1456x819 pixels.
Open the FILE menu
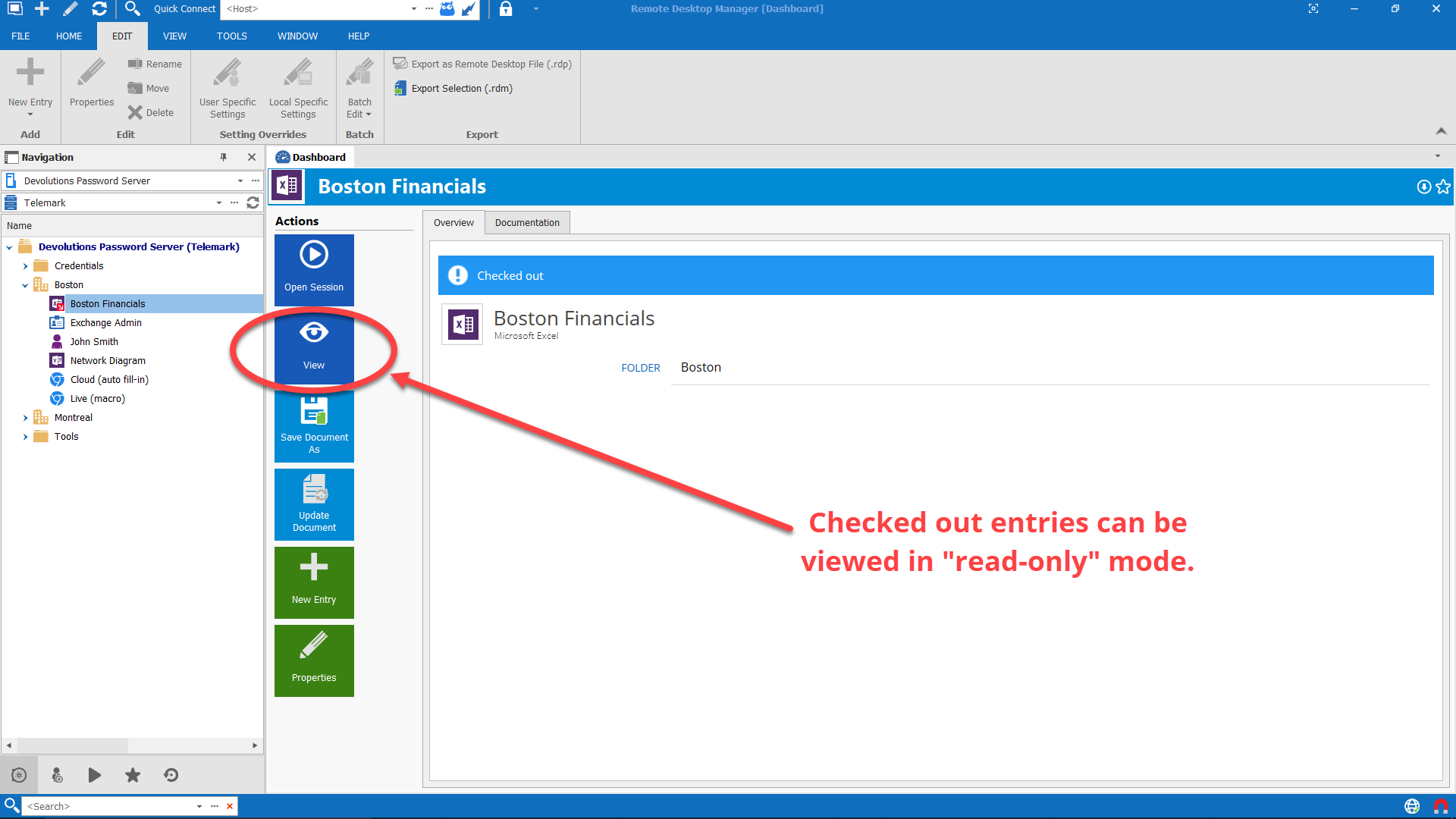click(x=20, y=36)
